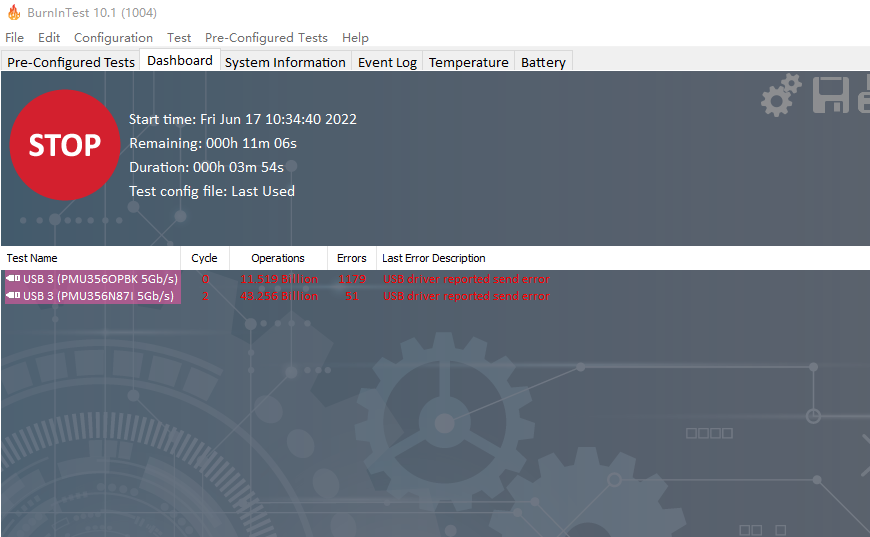Click USB icon of PMU356OPBK row

[x=13, y=278]
